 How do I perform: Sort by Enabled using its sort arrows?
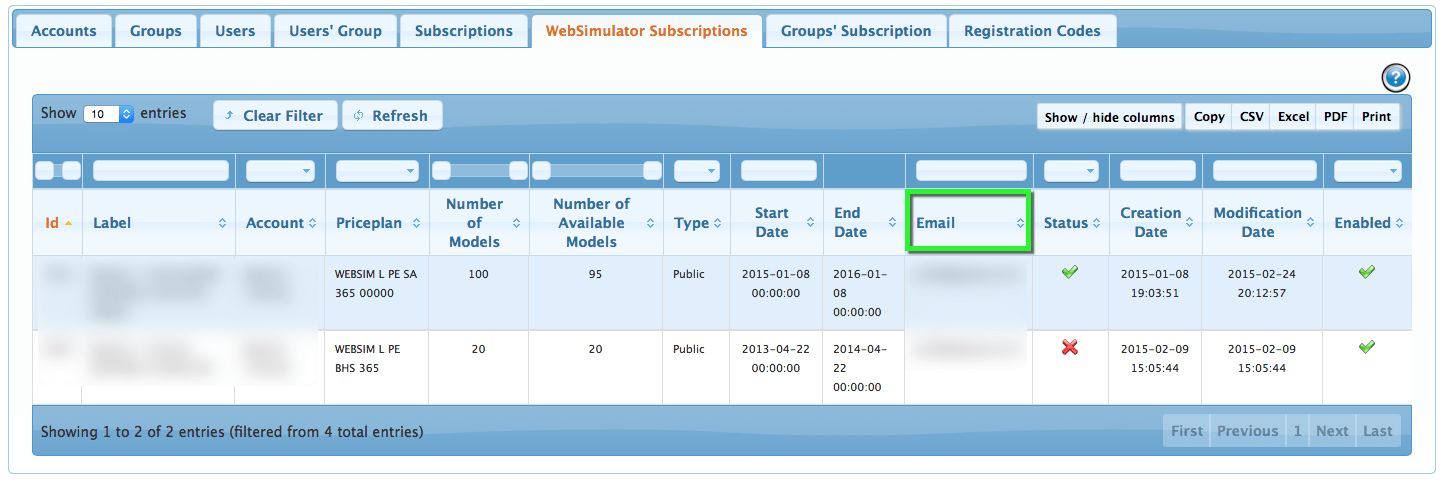[x=1399, y=223]
